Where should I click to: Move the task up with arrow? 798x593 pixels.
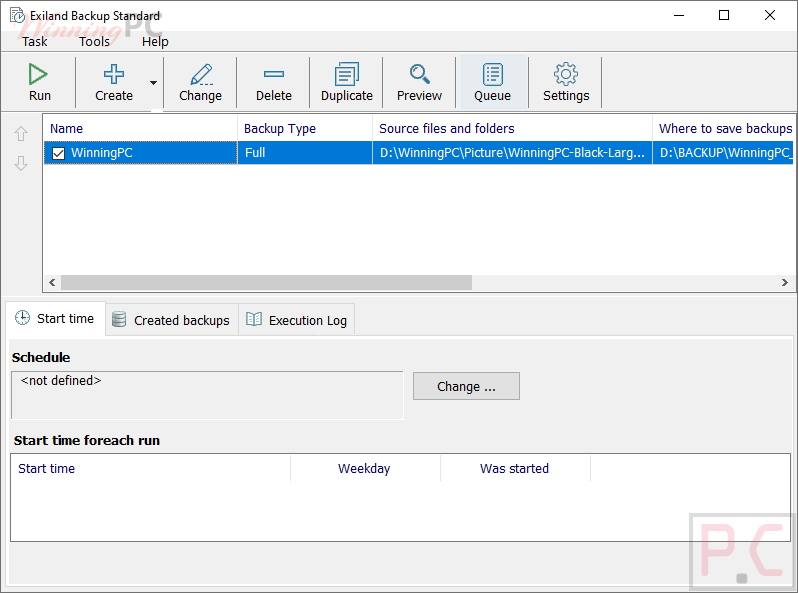pos(21,134)
